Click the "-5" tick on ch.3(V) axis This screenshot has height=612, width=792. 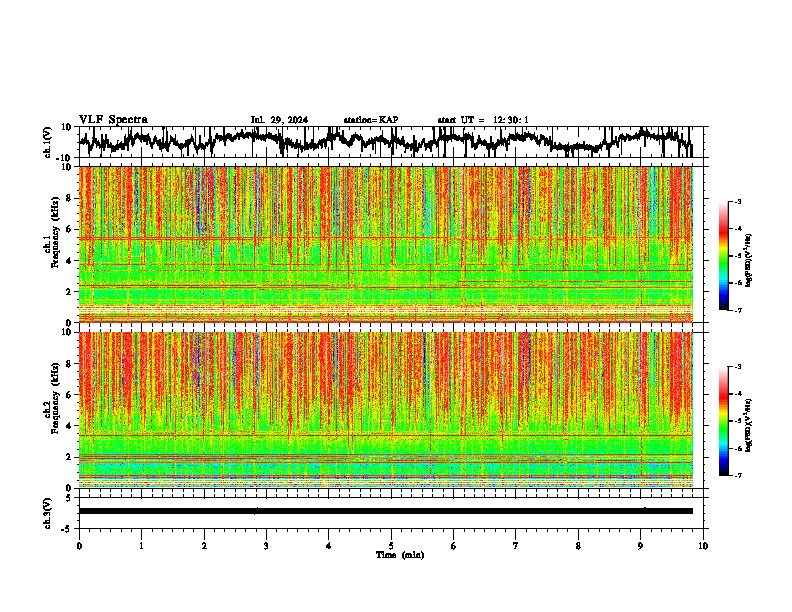click(x=68, y=529)
